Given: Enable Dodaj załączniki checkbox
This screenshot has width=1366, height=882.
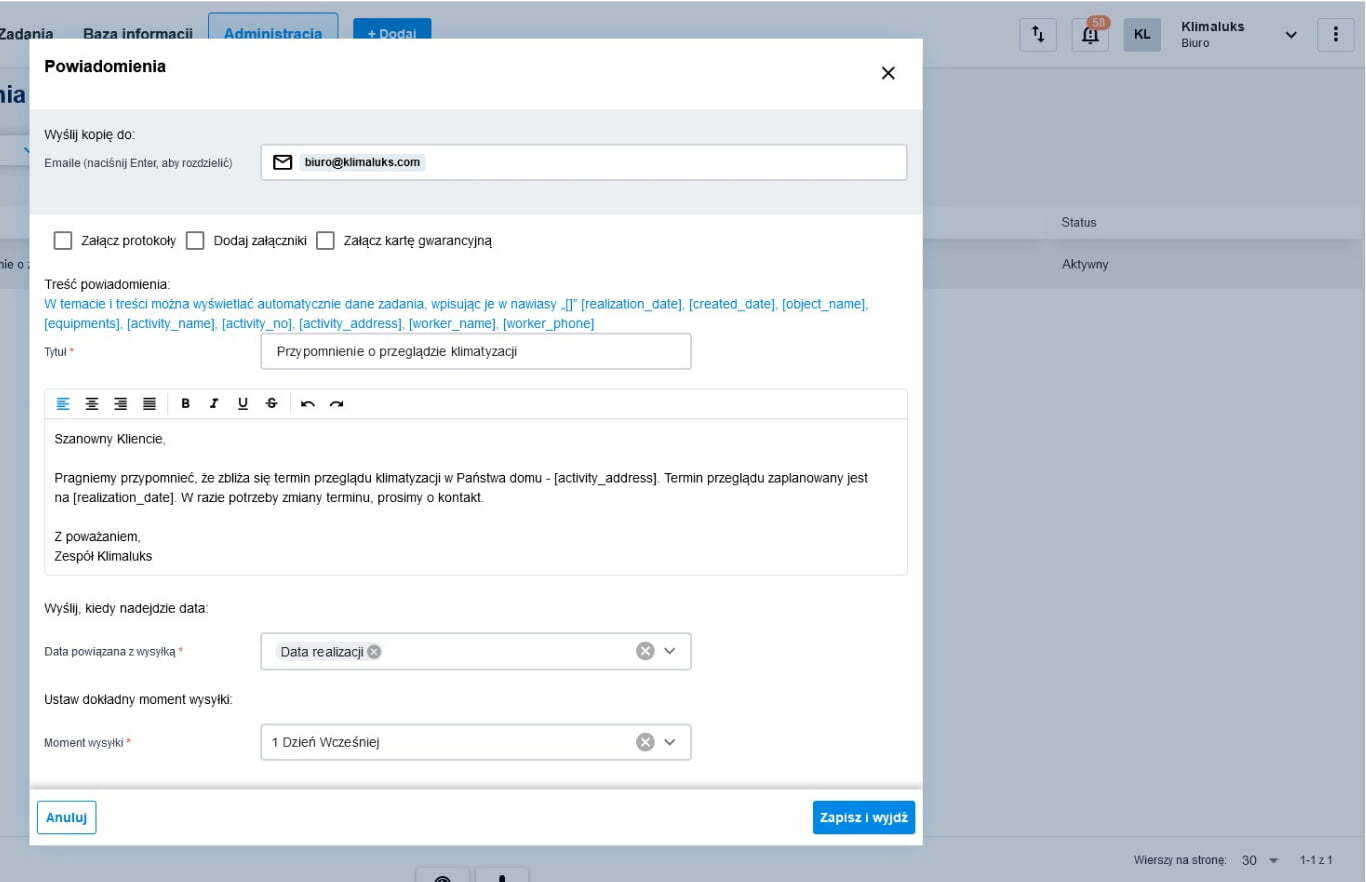Looking at the screenshot, I should (195, 241).
